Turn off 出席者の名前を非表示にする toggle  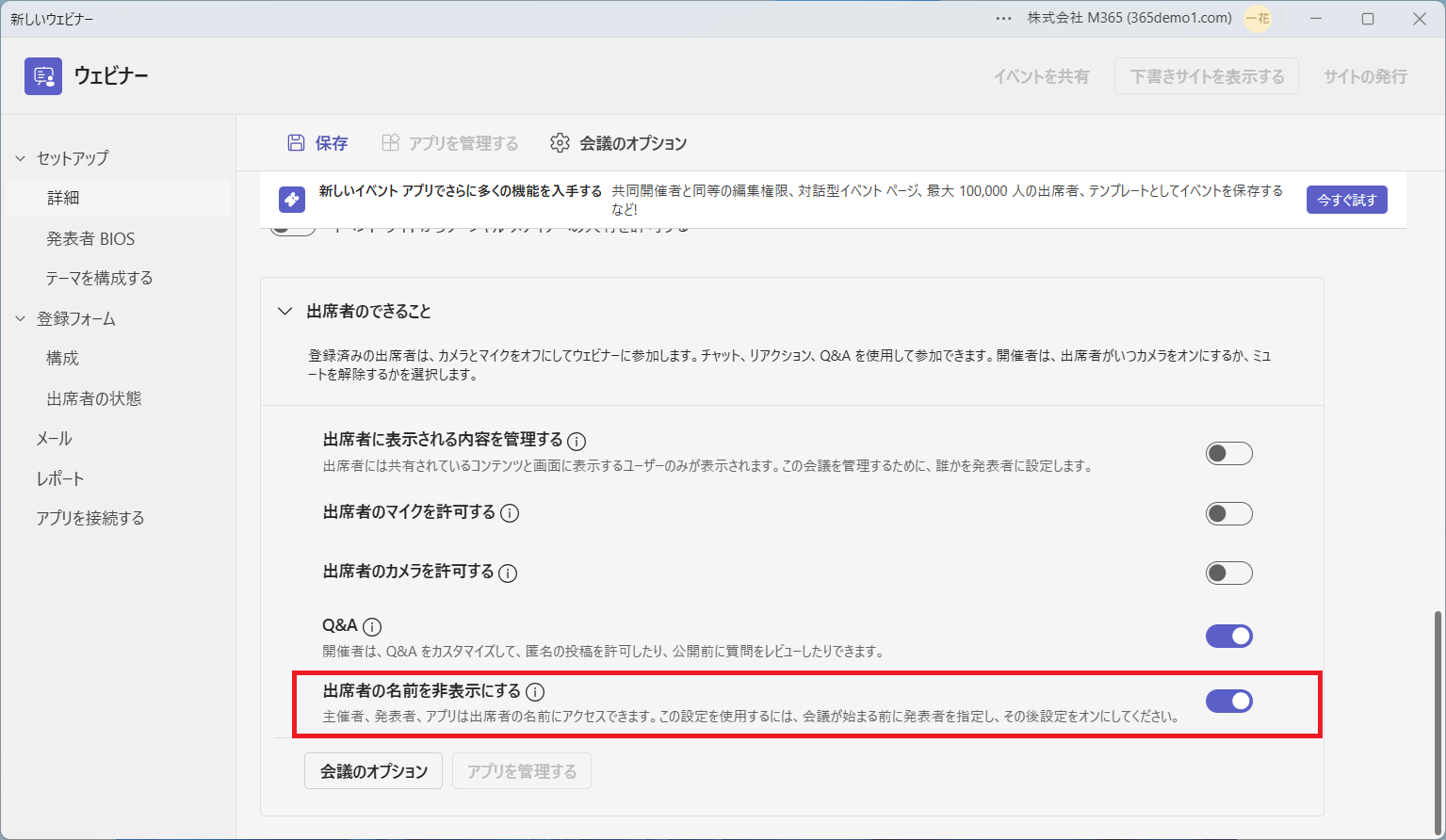click(x=1229, y=701)
